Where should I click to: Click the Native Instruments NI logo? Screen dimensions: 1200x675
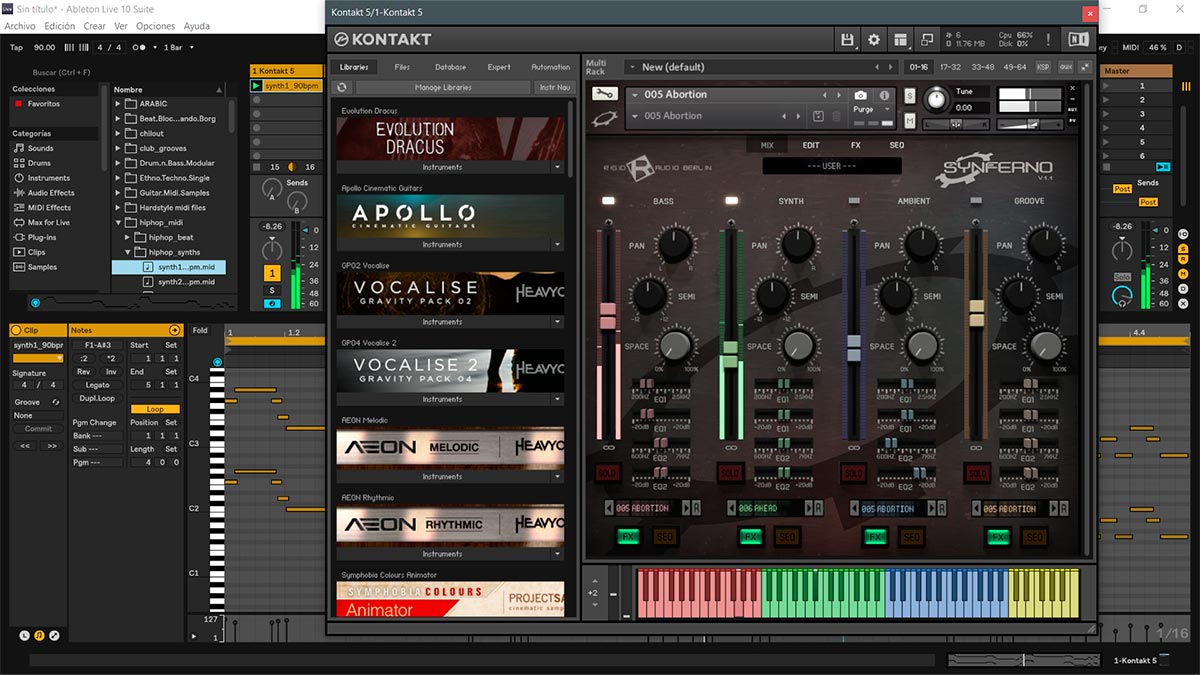[x=1078, y=39]
